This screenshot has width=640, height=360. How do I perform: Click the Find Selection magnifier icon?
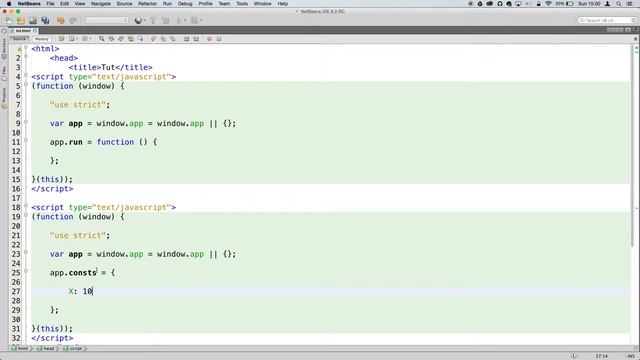pos(101,39)
